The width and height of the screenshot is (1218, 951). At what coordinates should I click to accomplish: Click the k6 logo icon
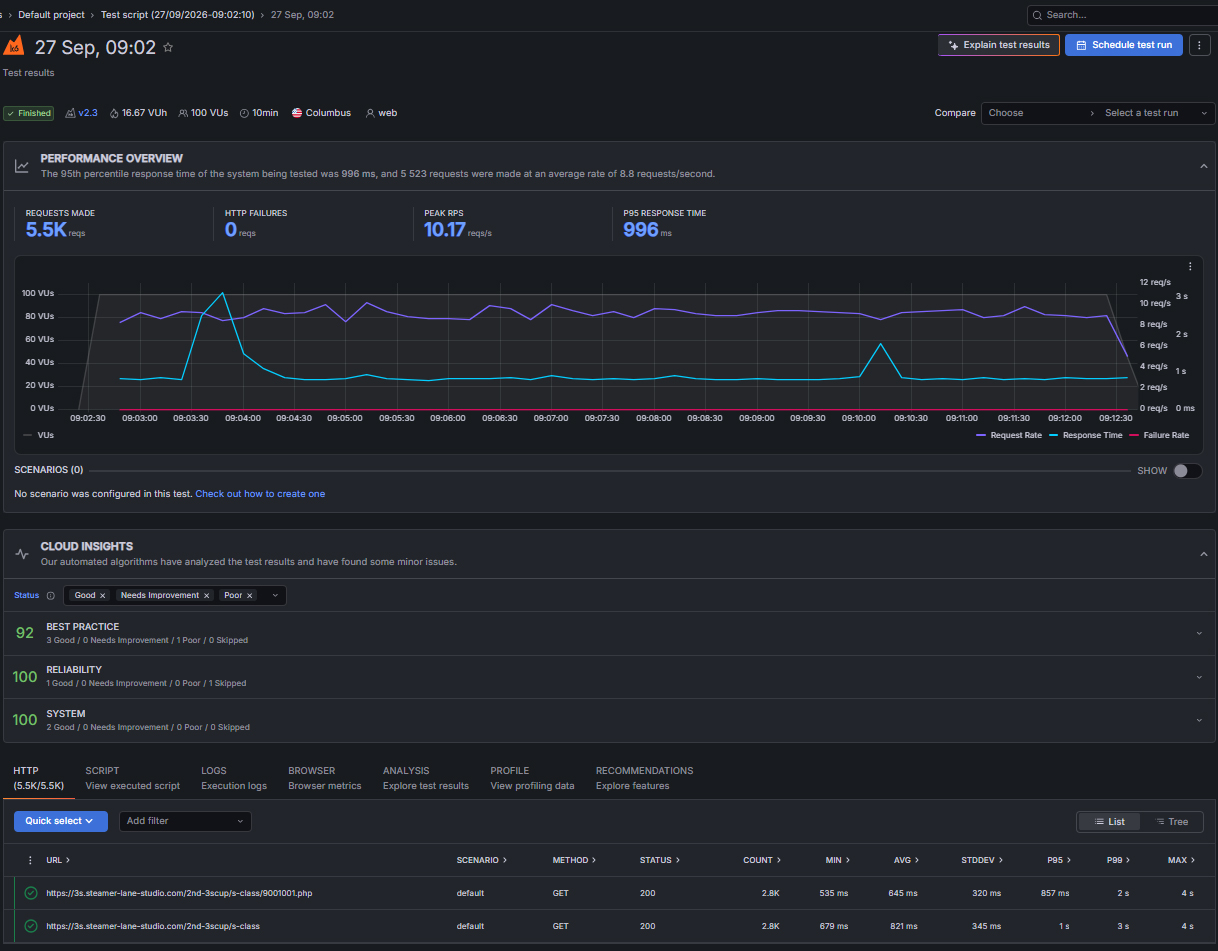click(x=13, y=46)
